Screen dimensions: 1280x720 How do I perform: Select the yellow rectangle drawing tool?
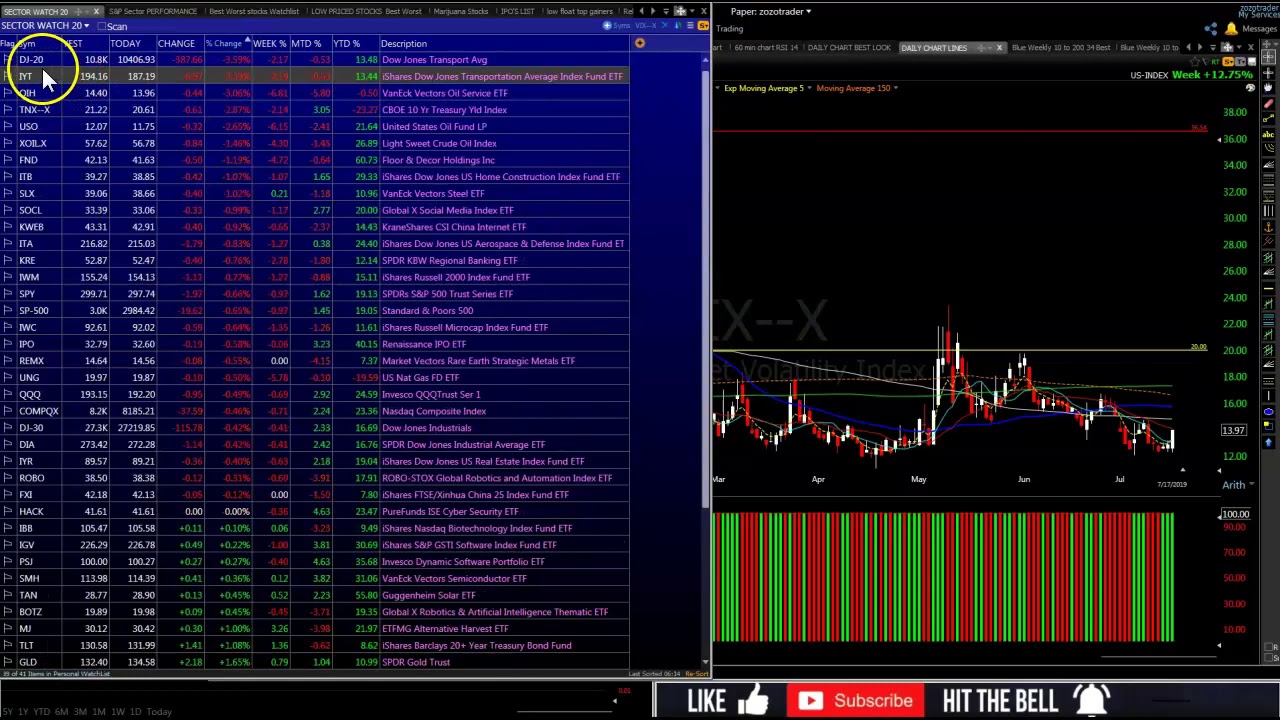[1268, 426]
